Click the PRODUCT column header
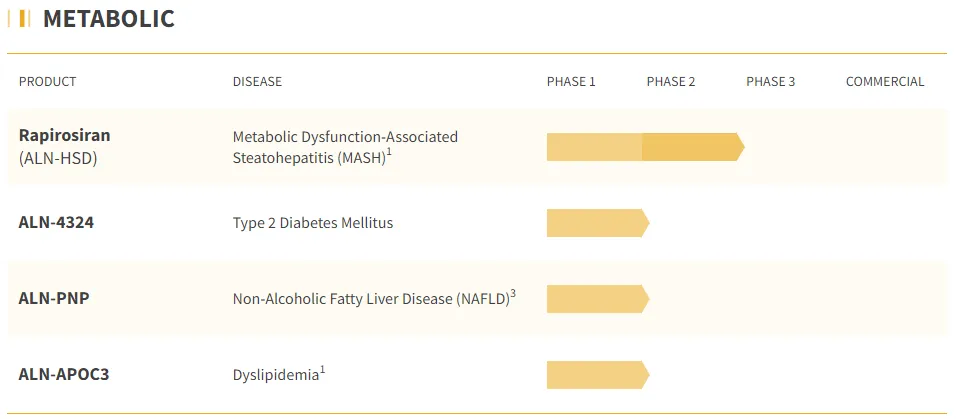Viewport: 956px width, 419px height. point(47,82)
